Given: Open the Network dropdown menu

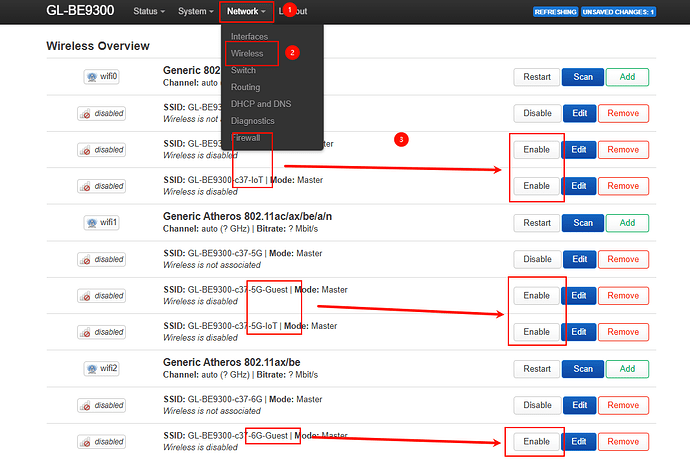Looking at the screenshot, I should (x=246, y=12).
